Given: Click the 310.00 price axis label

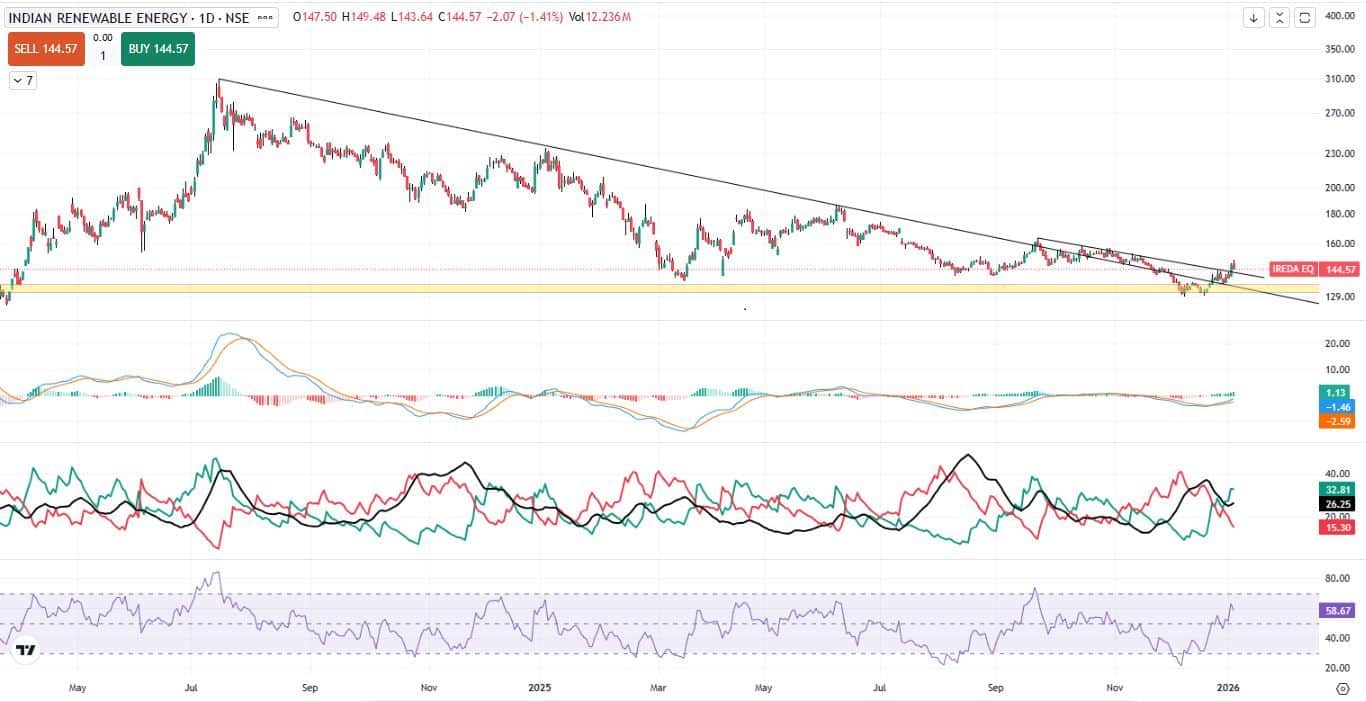Looking at the screenshot, I should [x=1339, y=79].
